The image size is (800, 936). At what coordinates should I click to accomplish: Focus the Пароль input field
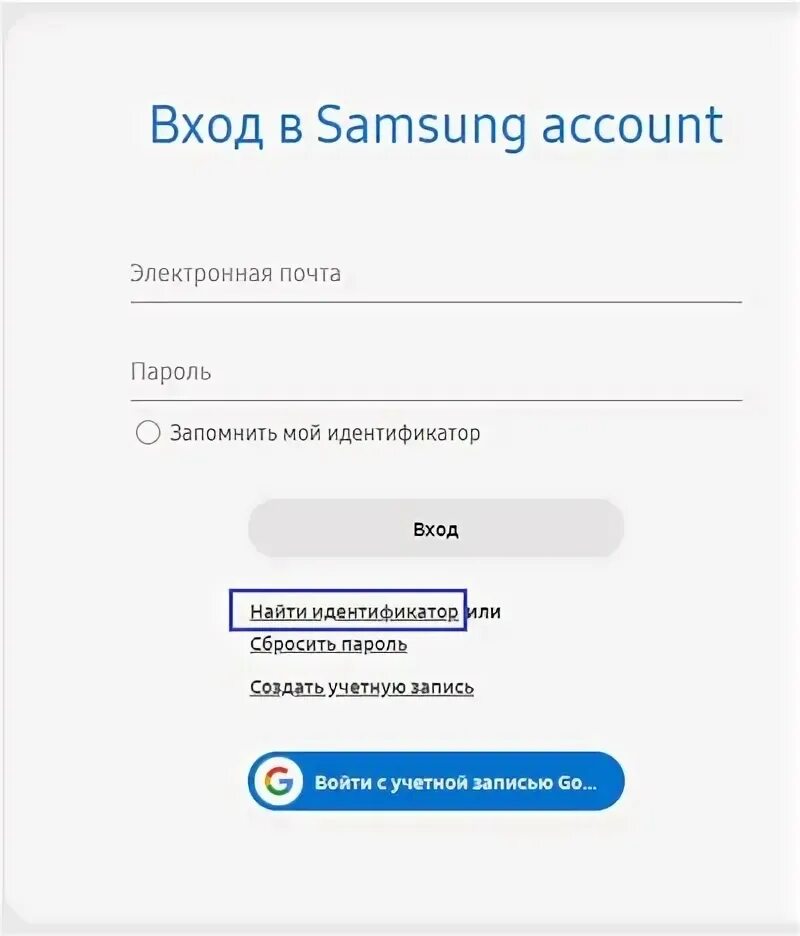tap(436, 374)
